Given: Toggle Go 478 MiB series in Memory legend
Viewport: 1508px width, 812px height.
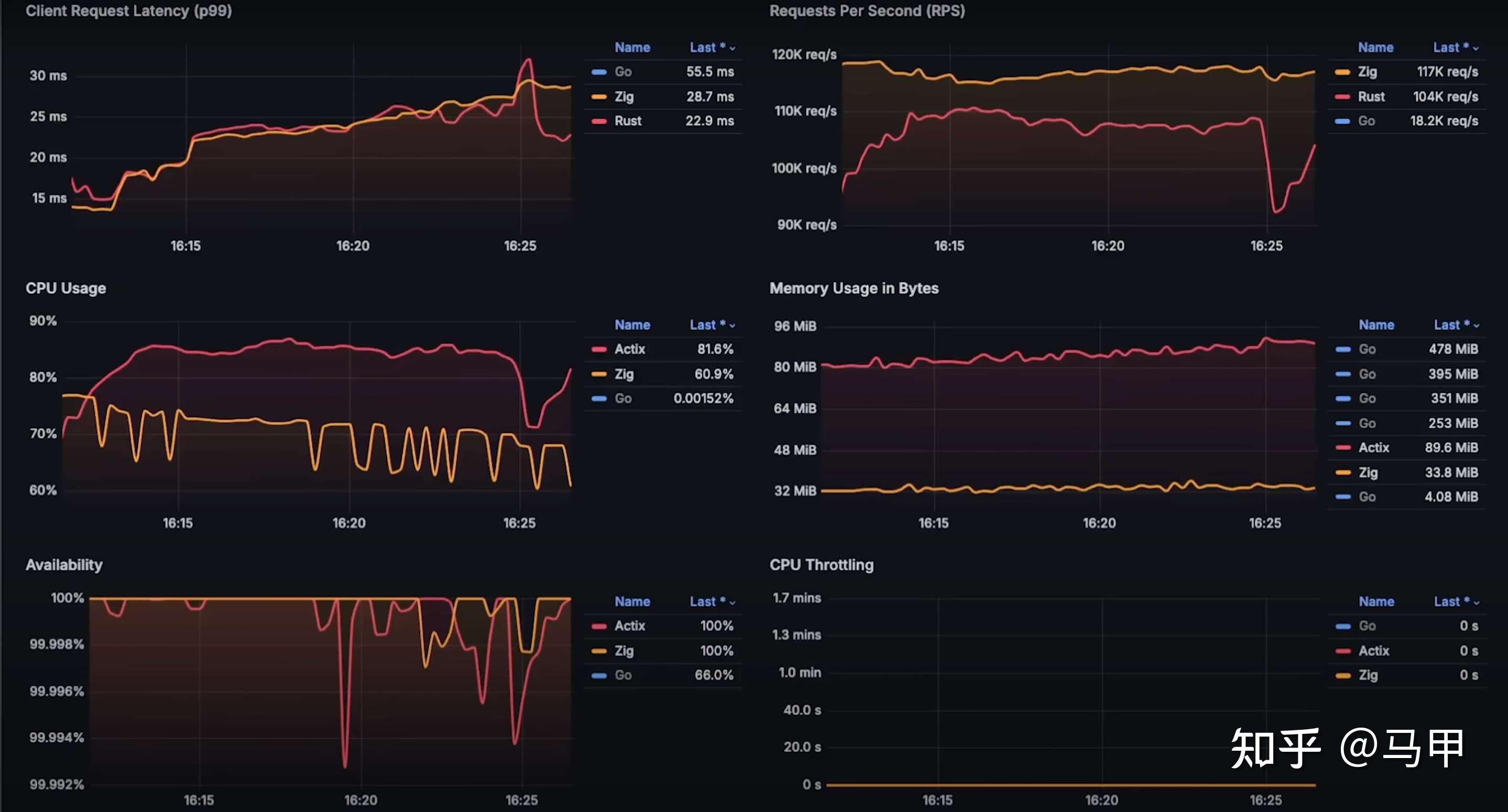Looking at the screenshot, I should (1367, 349).
